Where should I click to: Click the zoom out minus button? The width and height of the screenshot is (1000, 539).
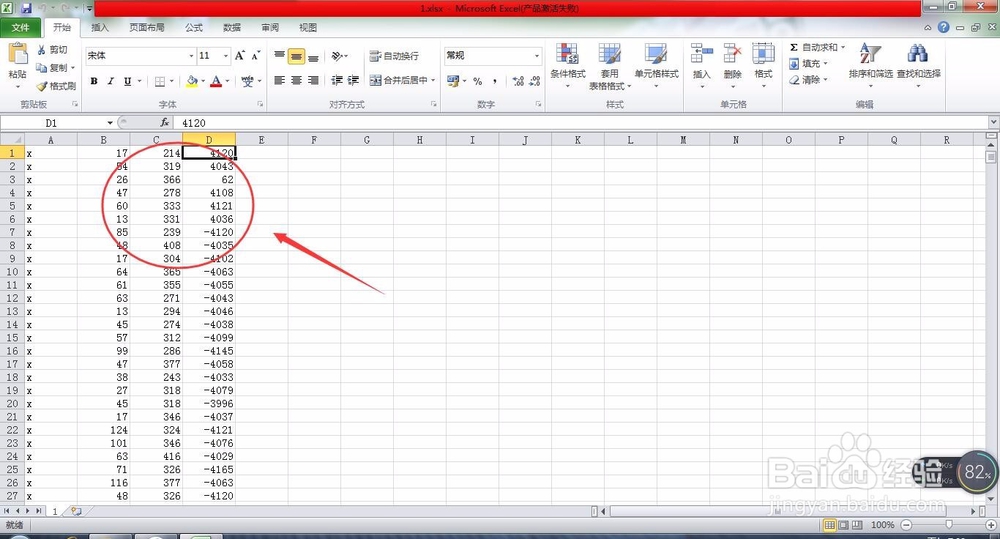(906, 525)
